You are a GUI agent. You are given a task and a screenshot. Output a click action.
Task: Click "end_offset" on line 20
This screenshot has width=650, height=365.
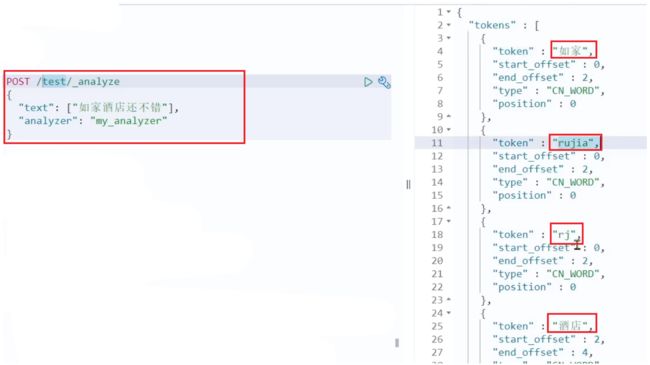pyautogui.click(x=528, y=261)
